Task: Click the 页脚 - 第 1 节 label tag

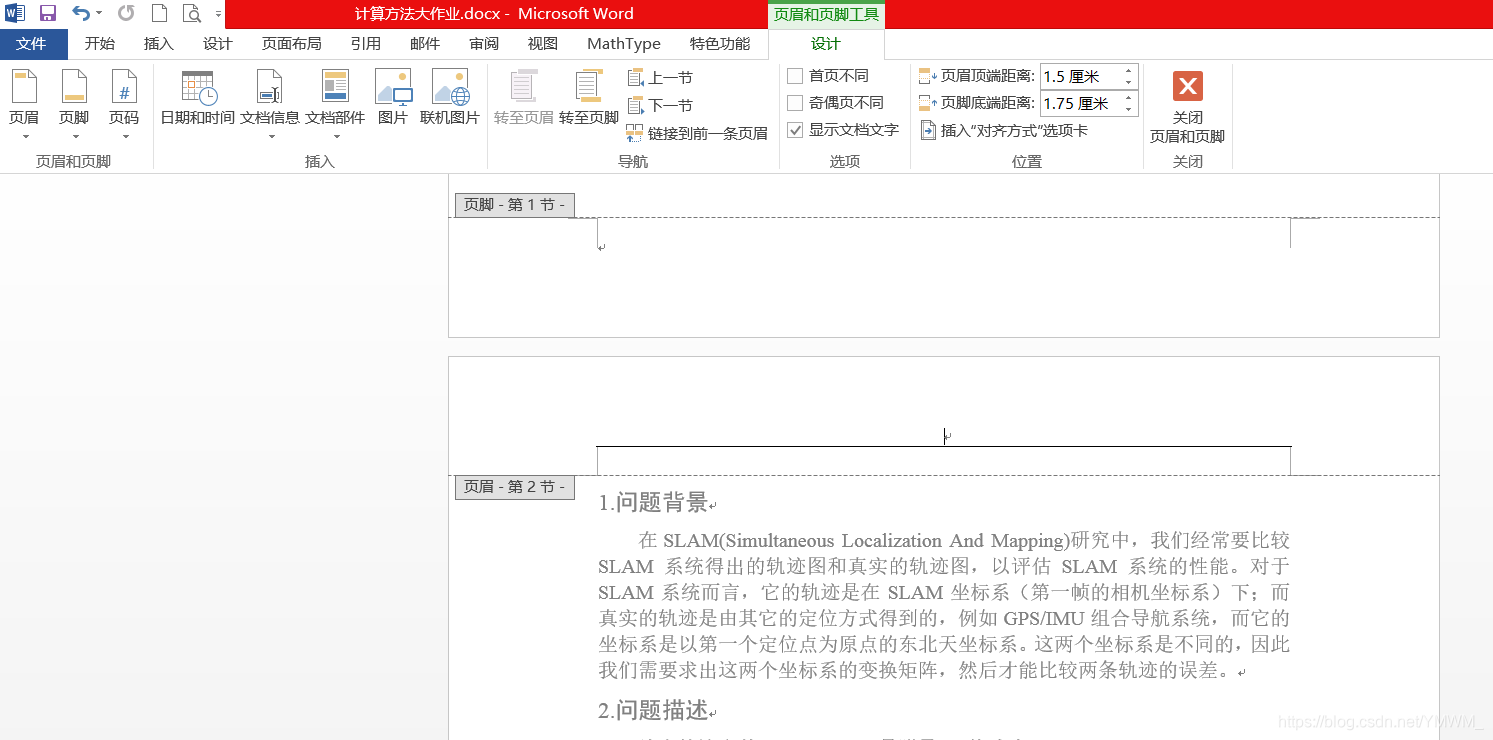Action: [x=514, y=205]
